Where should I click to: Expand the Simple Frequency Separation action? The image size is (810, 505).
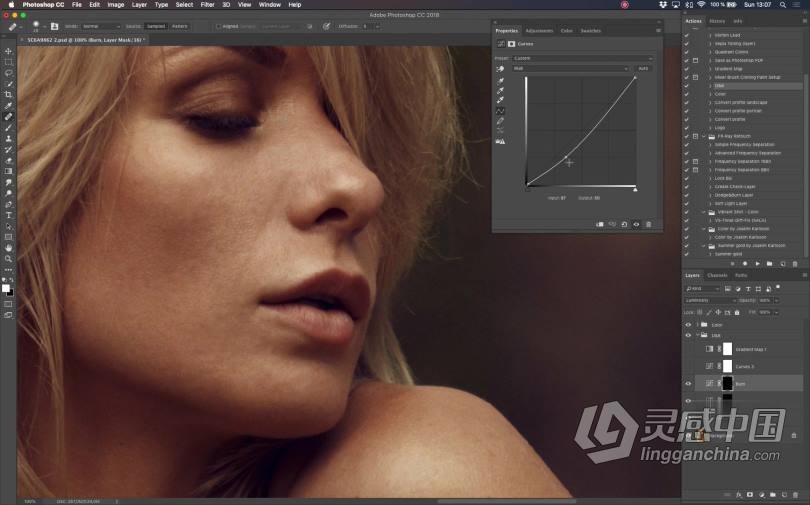(x=710, y=145)
